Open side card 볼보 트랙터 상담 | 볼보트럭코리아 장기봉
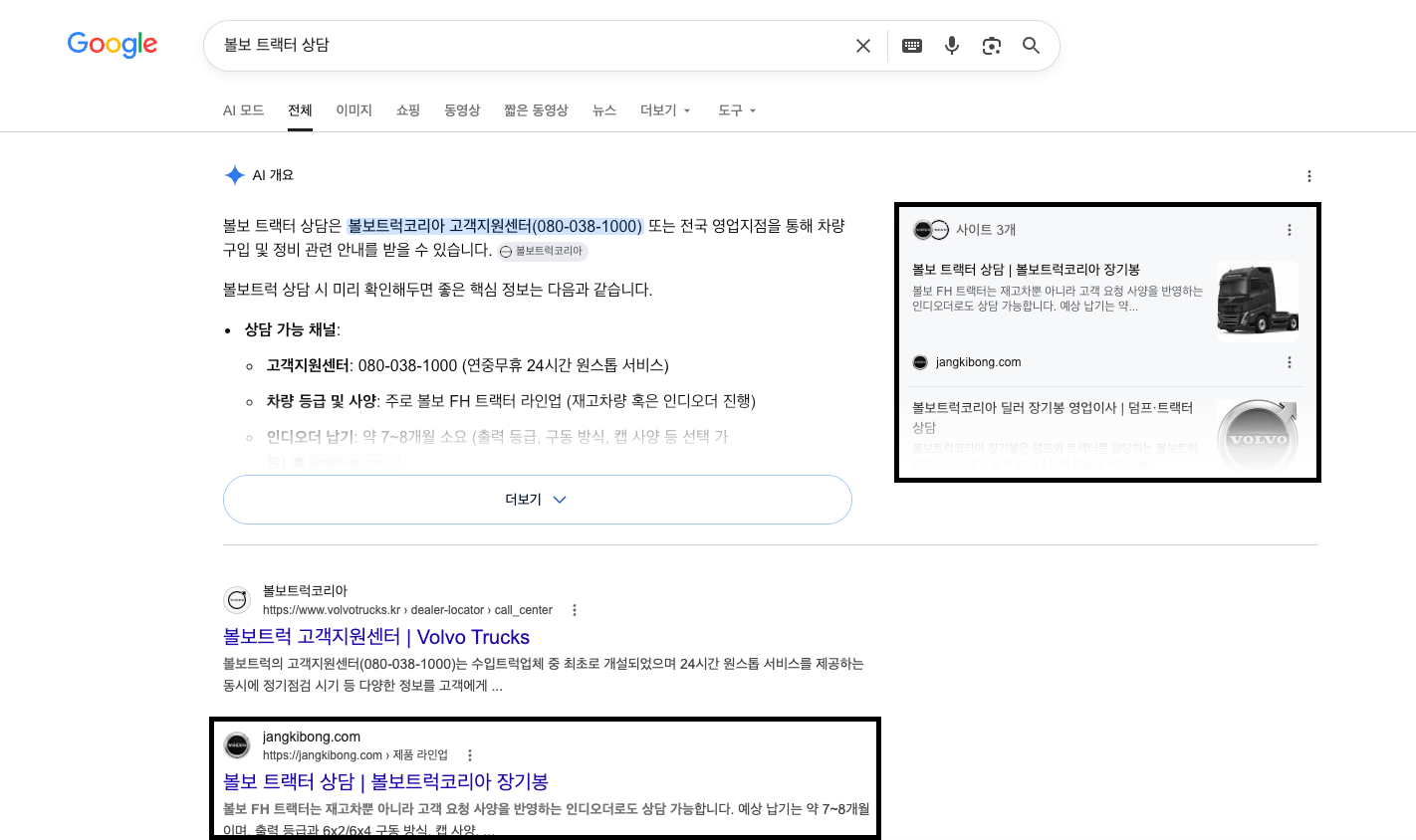The image size is (1416, 840). point(1027,270)
